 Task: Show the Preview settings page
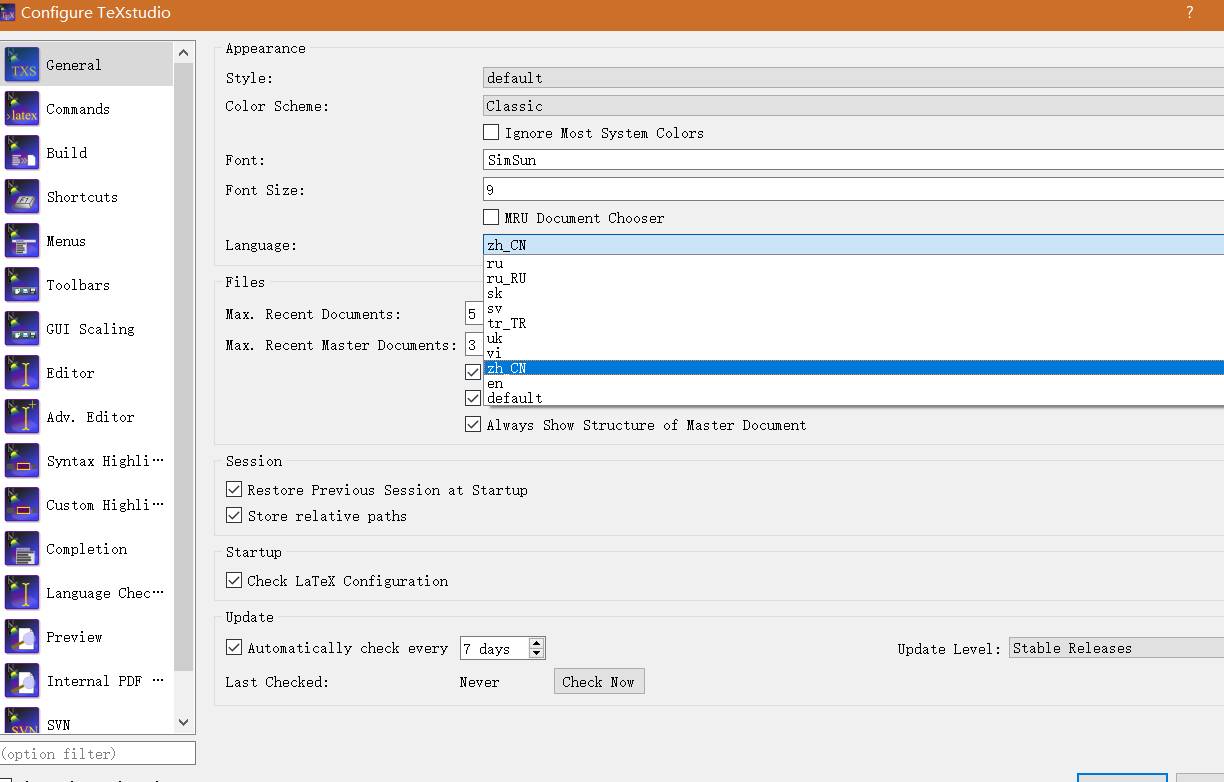coord(87,637)
